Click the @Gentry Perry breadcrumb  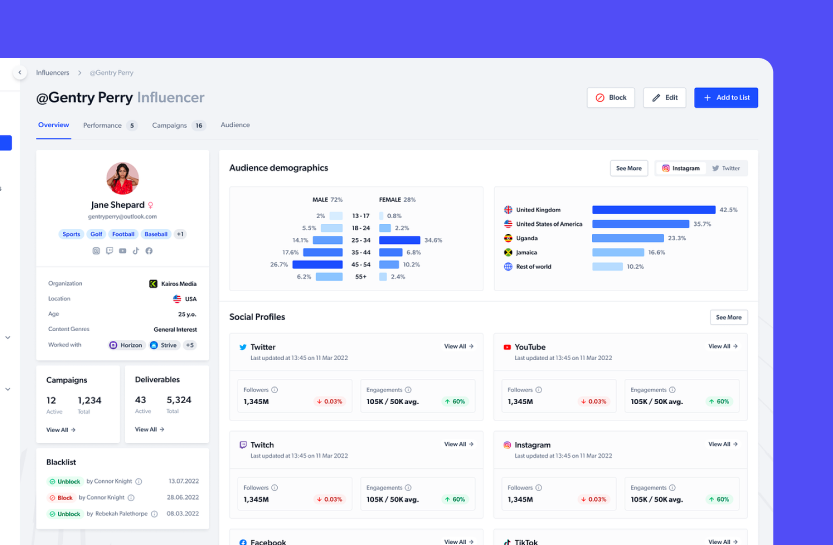point(112,73)
